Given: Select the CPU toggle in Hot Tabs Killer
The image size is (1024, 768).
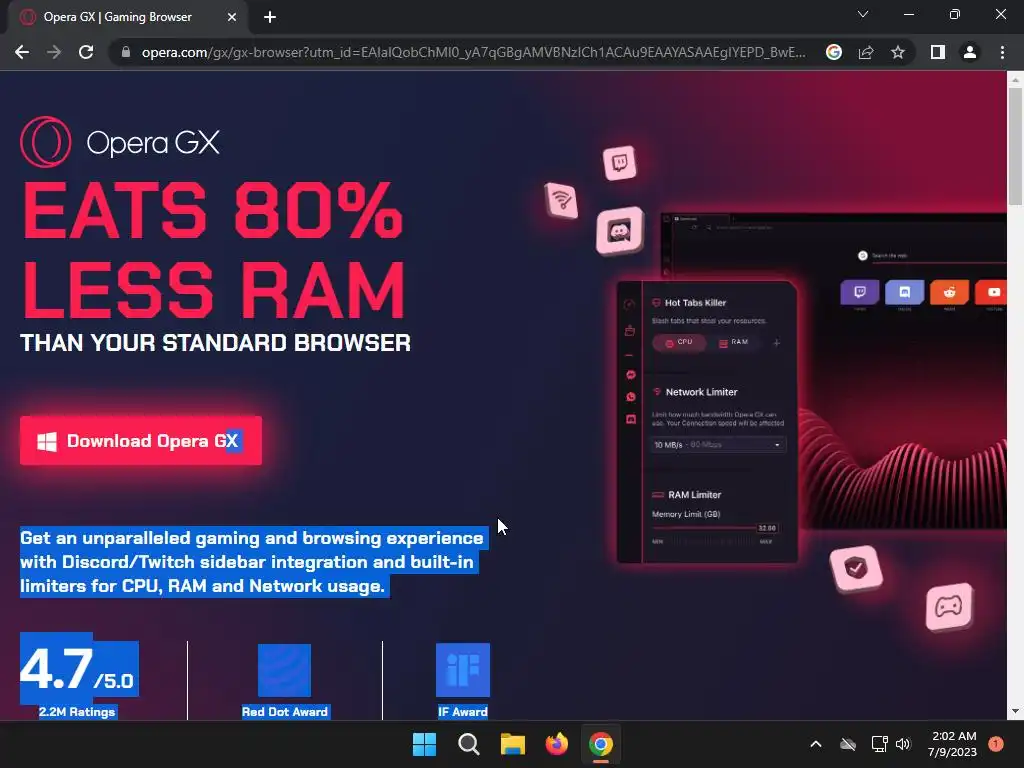Looking at the screenshot, I should tap(679, 343).
